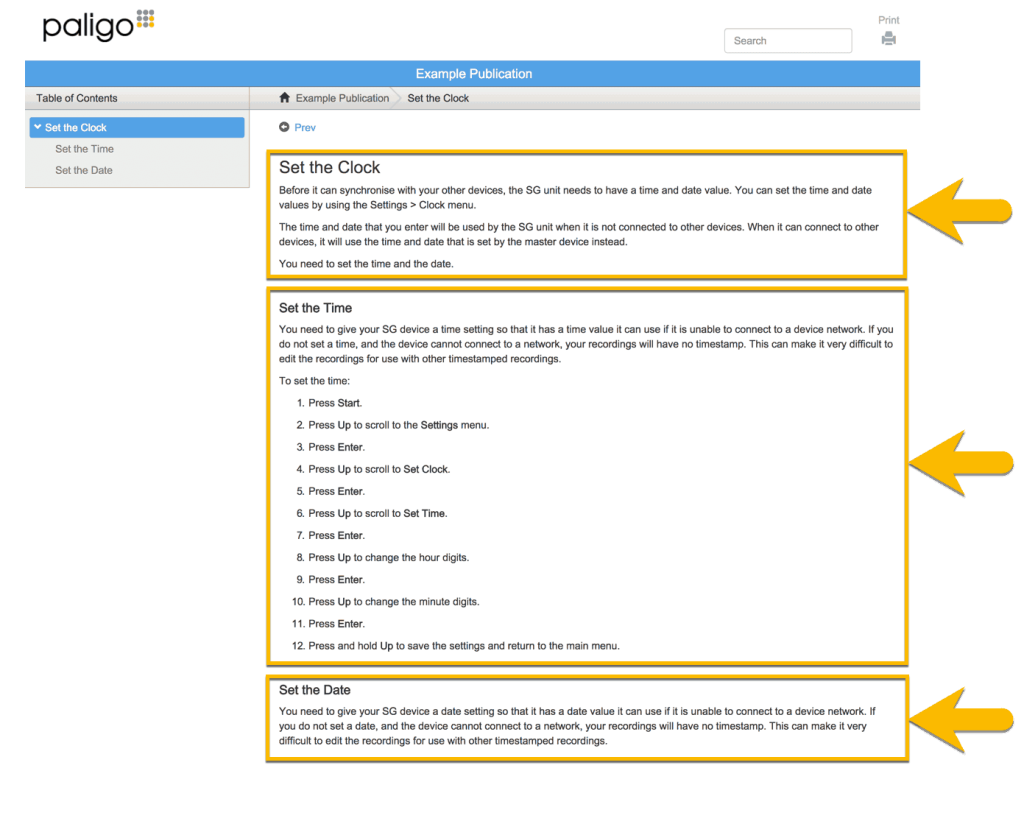Click the Table of Contents header

click(77, 98)
